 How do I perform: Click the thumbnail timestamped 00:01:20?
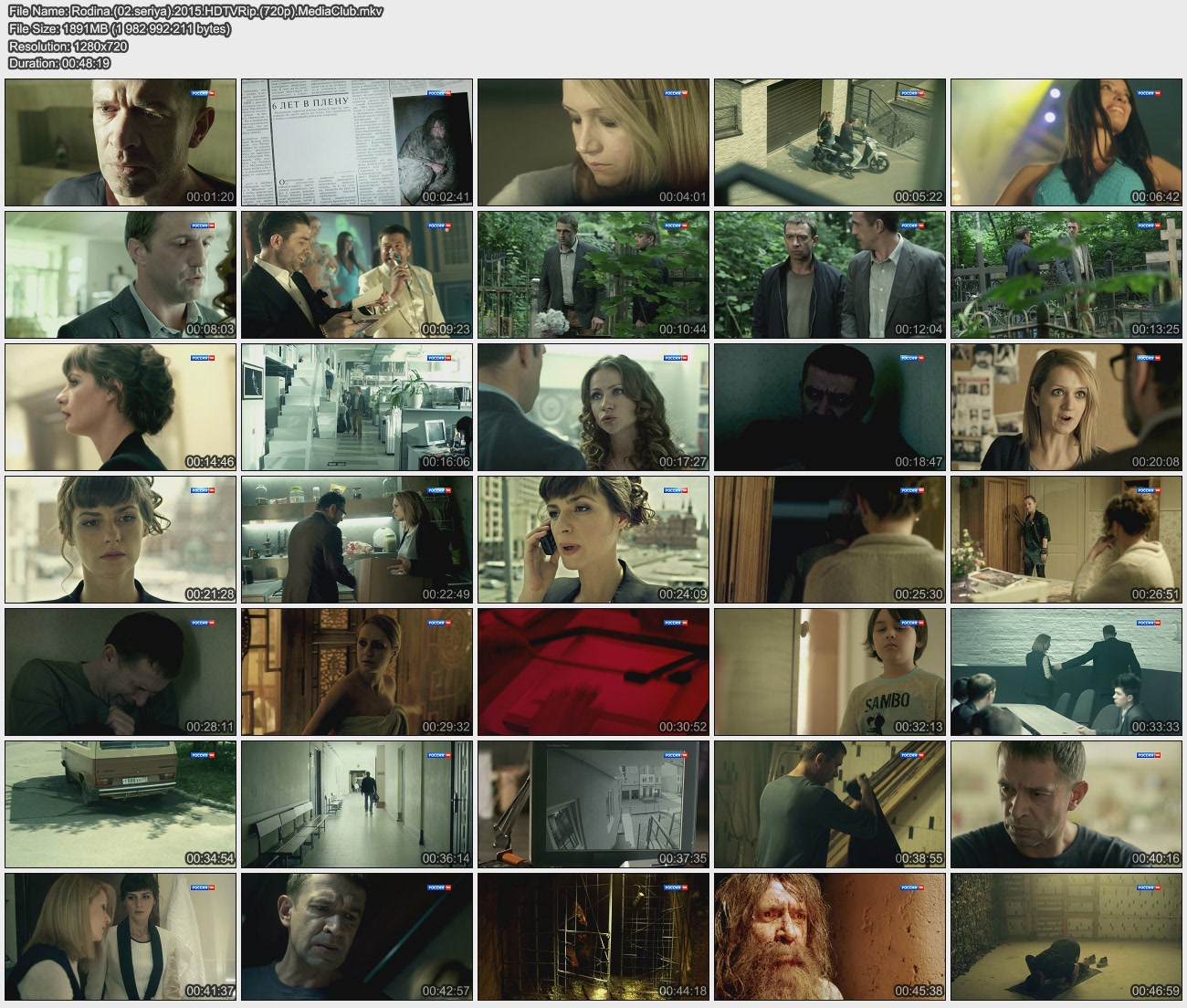point(121,142)
